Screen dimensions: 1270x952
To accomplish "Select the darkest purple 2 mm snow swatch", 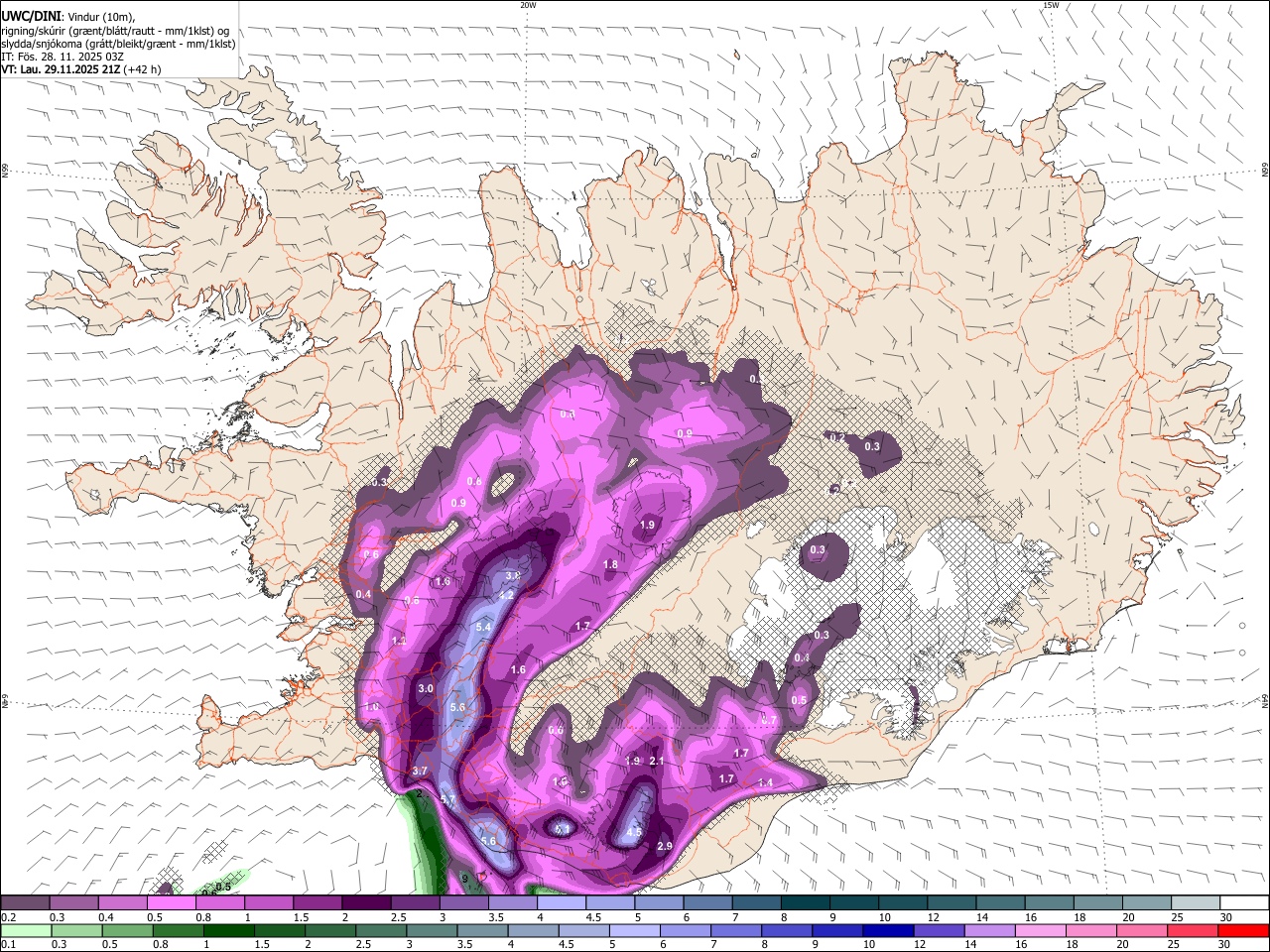I will pyautogui.click(x=365, y=902).
